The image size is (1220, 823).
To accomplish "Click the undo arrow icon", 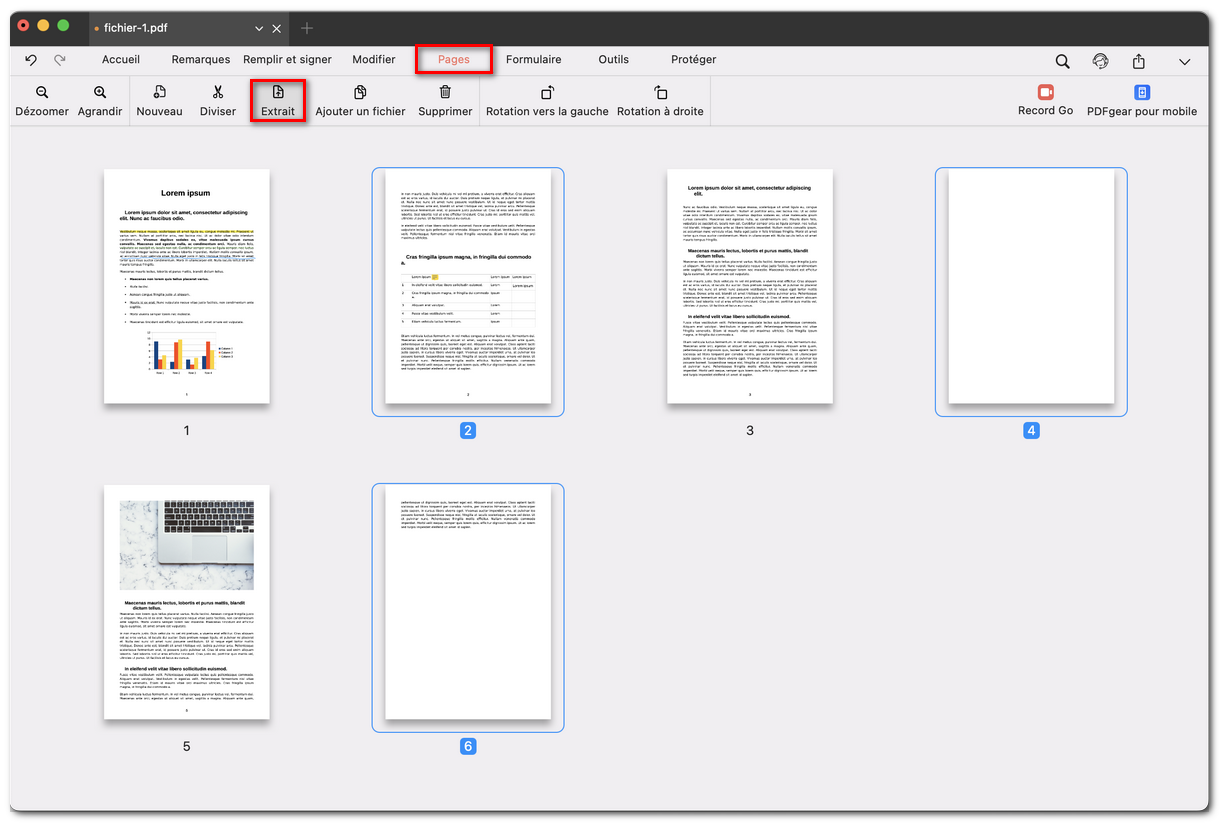I will (x=29, y=60).
